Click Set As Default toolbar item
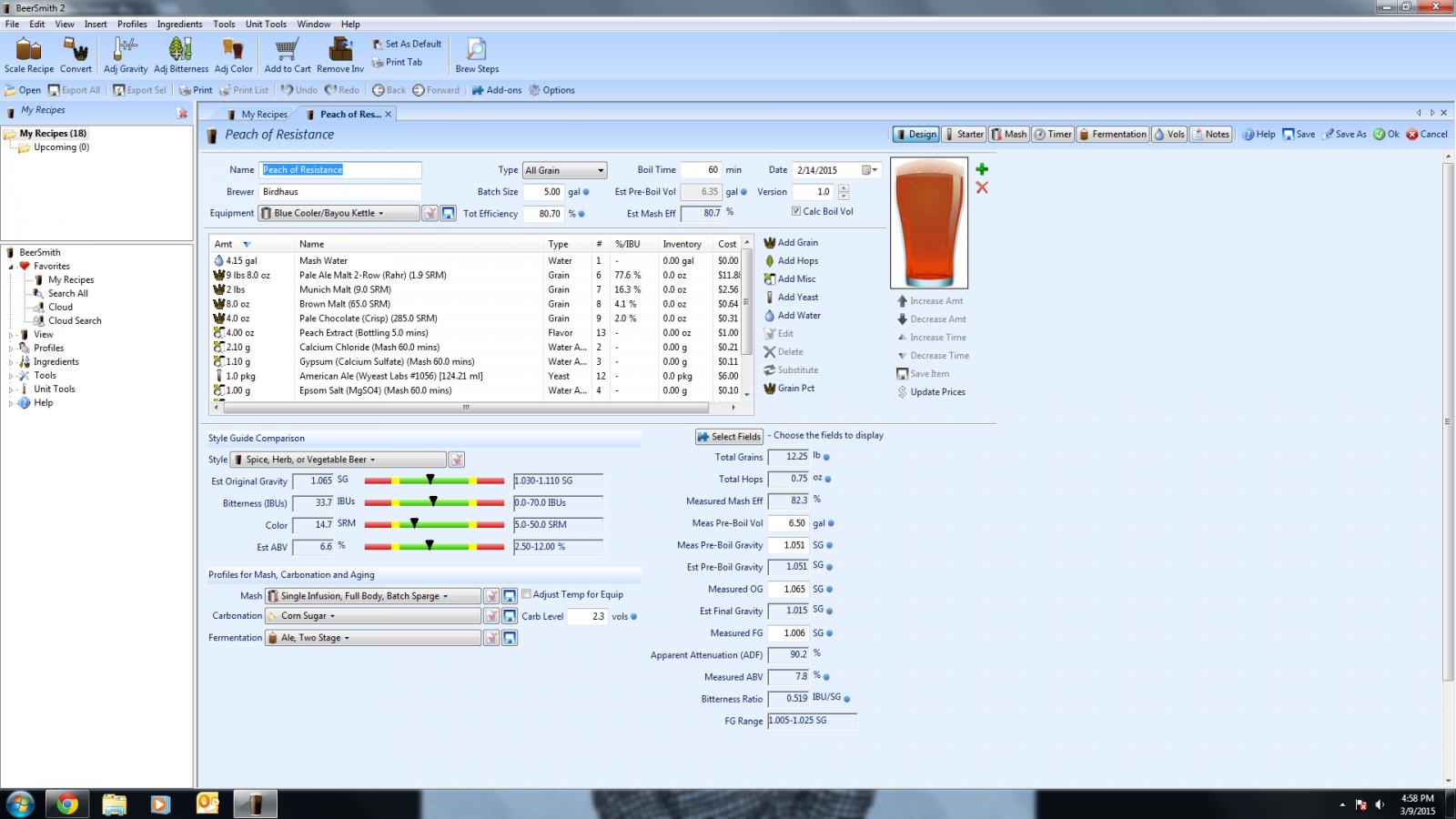The image size is (1456, 819). pyautogui.click(x=407, y=44)
